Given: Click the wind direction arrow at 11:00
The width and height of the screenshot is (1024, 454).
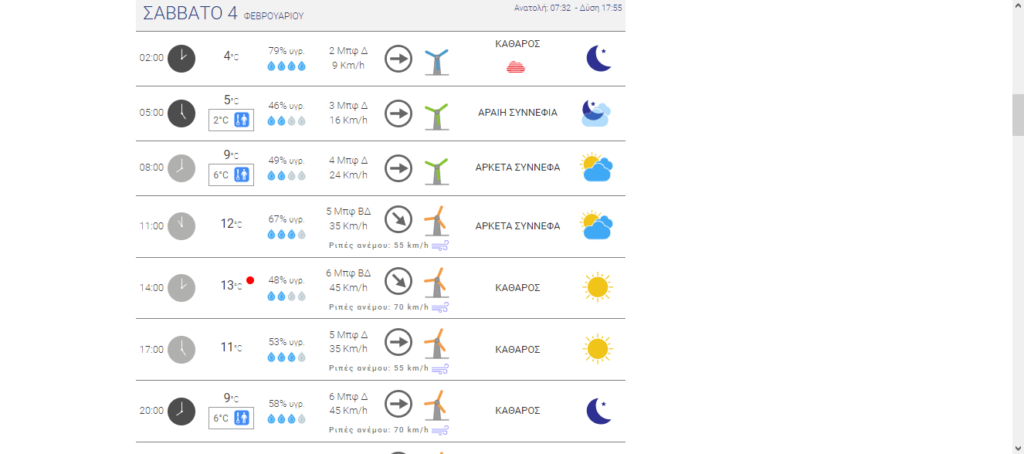Looking at the screenshot, I should click(398, 219).
